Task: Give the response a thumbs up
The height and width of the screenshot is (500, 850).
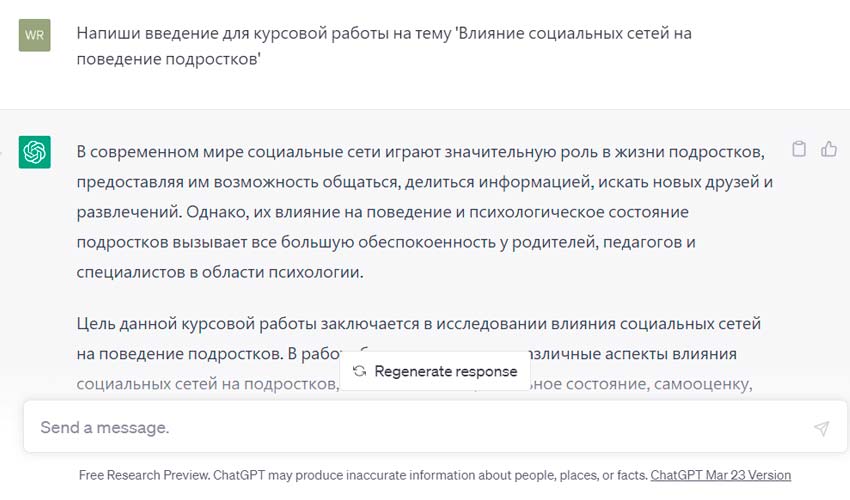Action: pyautogui.click(x=828, y=149)
